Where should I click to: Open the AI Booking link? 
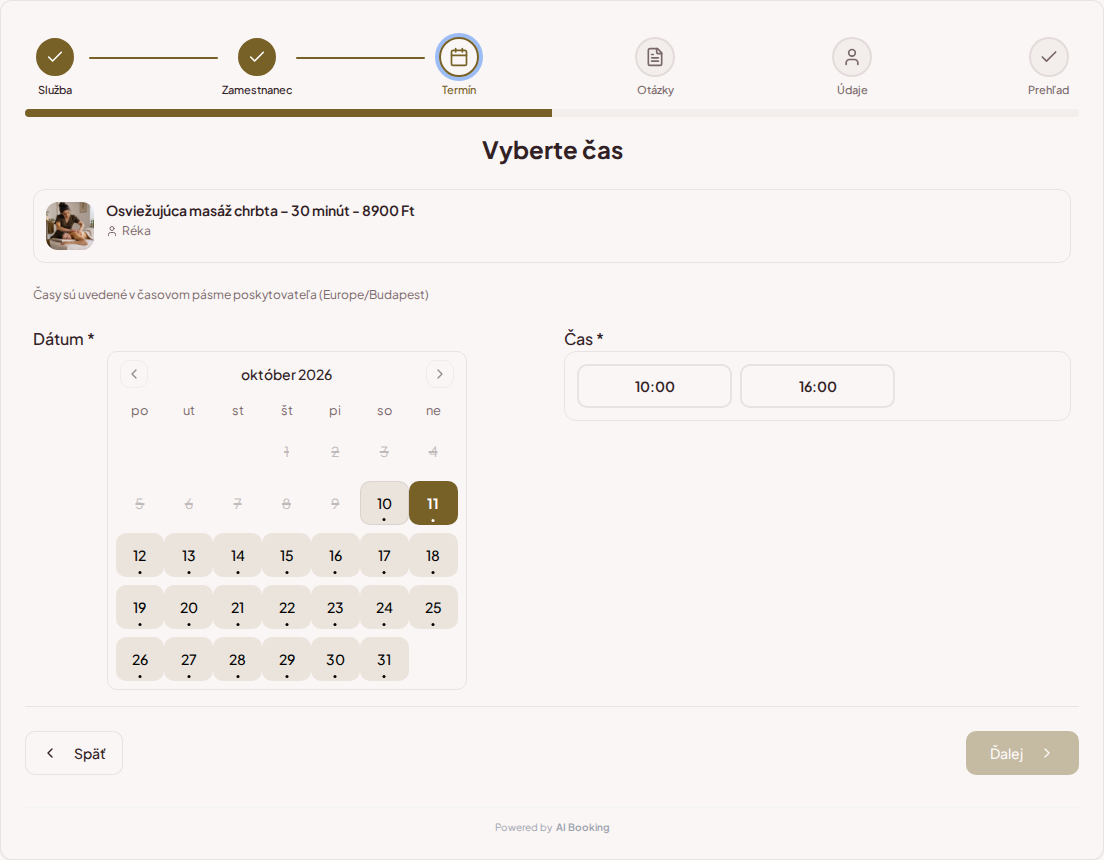tap(582, 828)
